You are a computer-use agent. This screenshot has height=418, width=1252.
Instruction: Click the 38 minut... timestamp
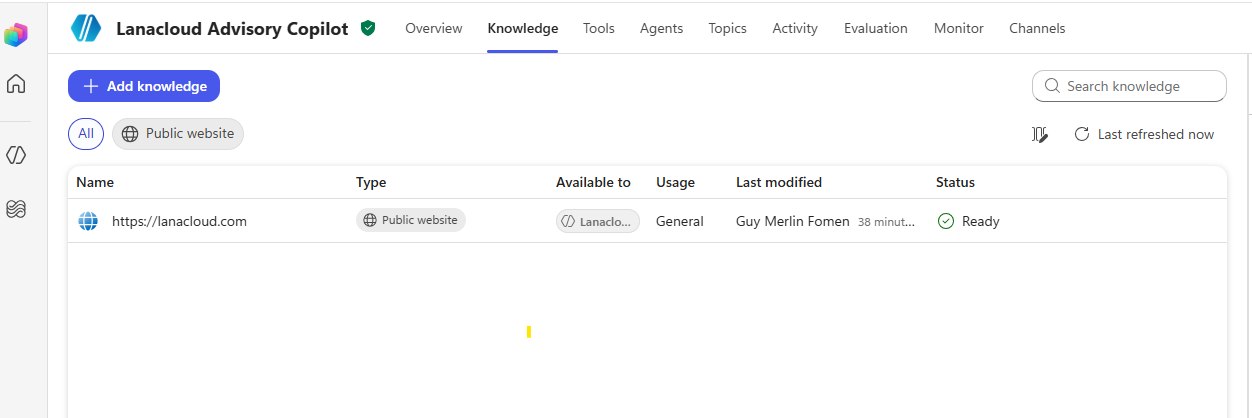click(x=886, y=222)
